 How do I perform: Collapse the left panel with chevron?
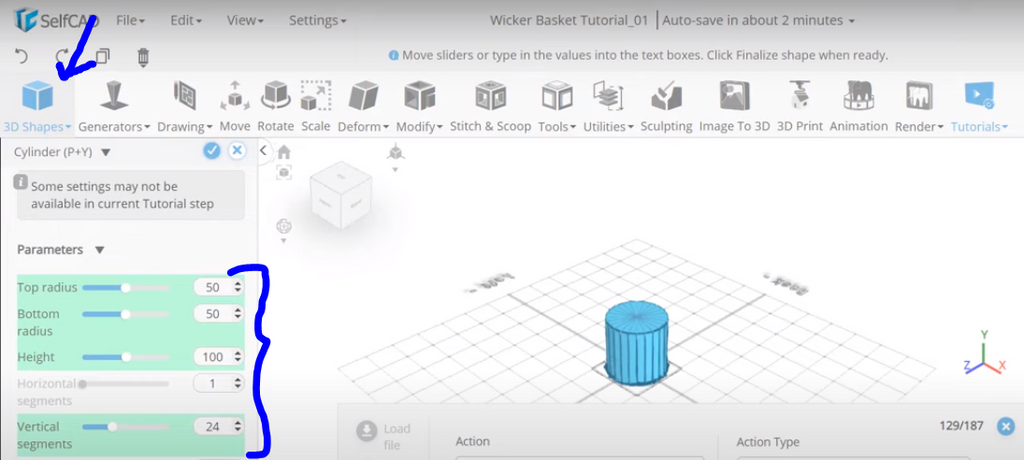[263, 151]
